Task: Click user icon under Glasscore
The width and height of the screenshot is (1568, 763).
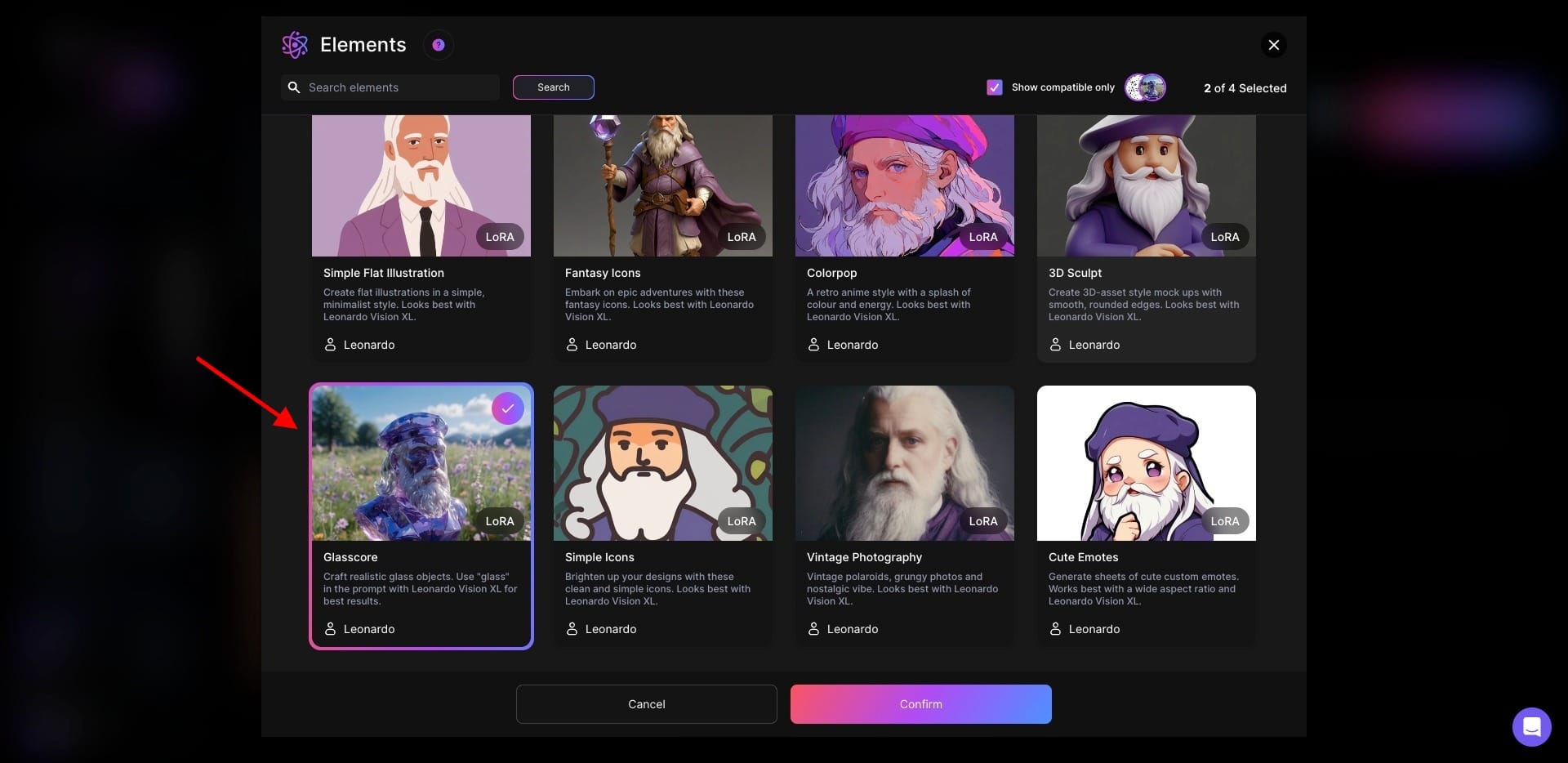Action: coord(330,629)
